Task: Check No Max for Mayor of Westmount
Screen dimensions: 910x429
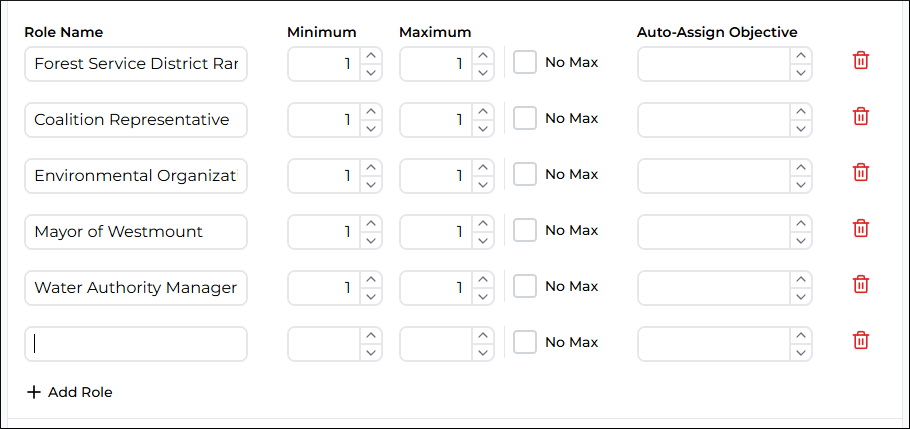Action: pyautogui.click(x=525, y=230)
